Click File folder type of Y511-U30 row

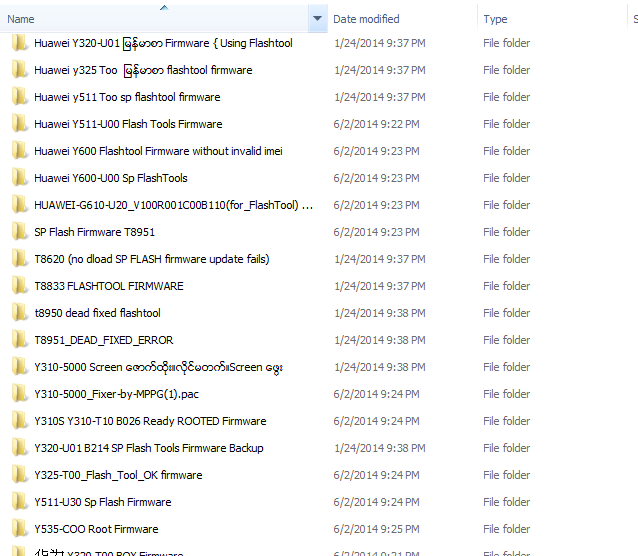(507, 502)
